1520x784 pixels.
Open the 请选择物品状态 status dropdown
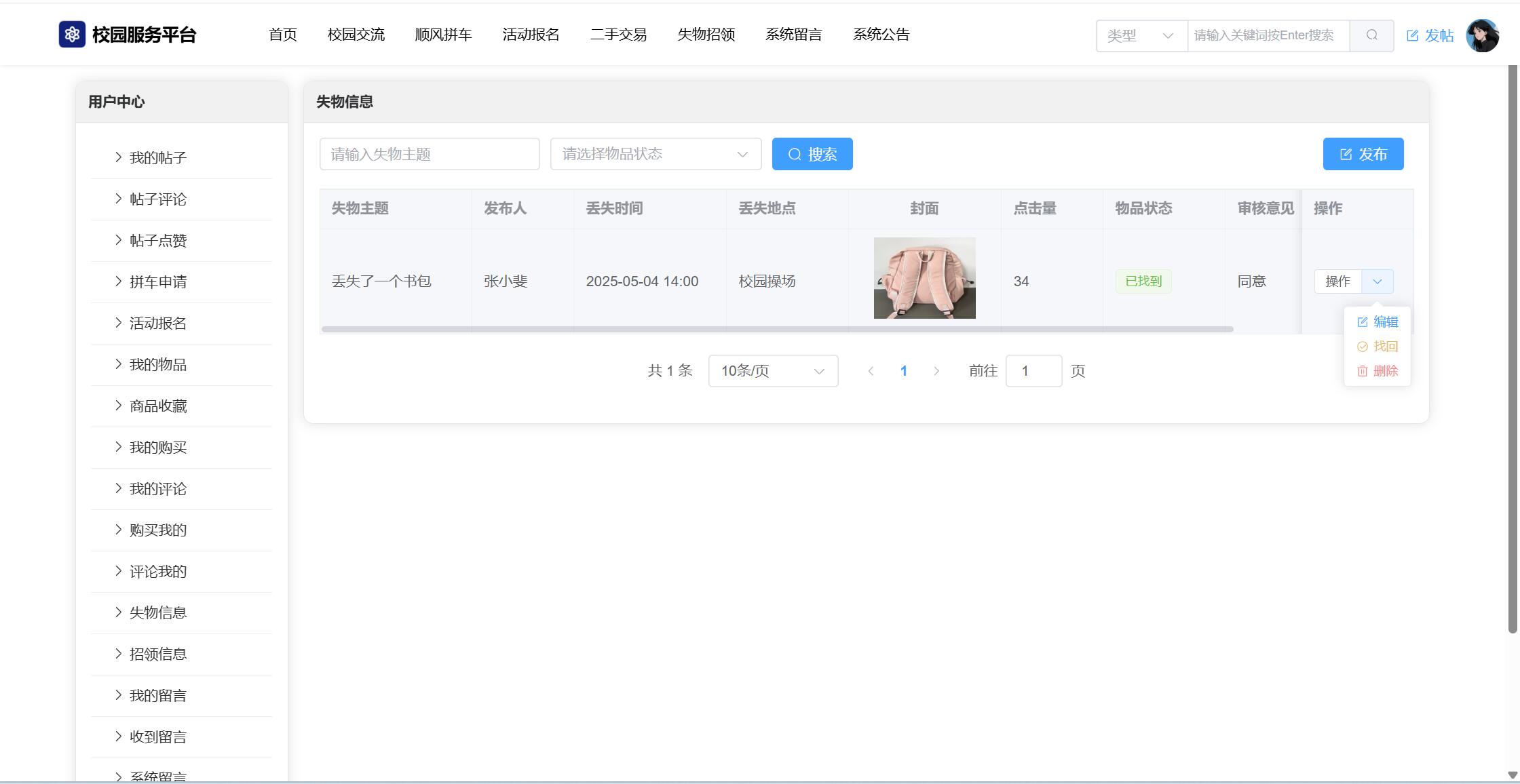[655, 154]
